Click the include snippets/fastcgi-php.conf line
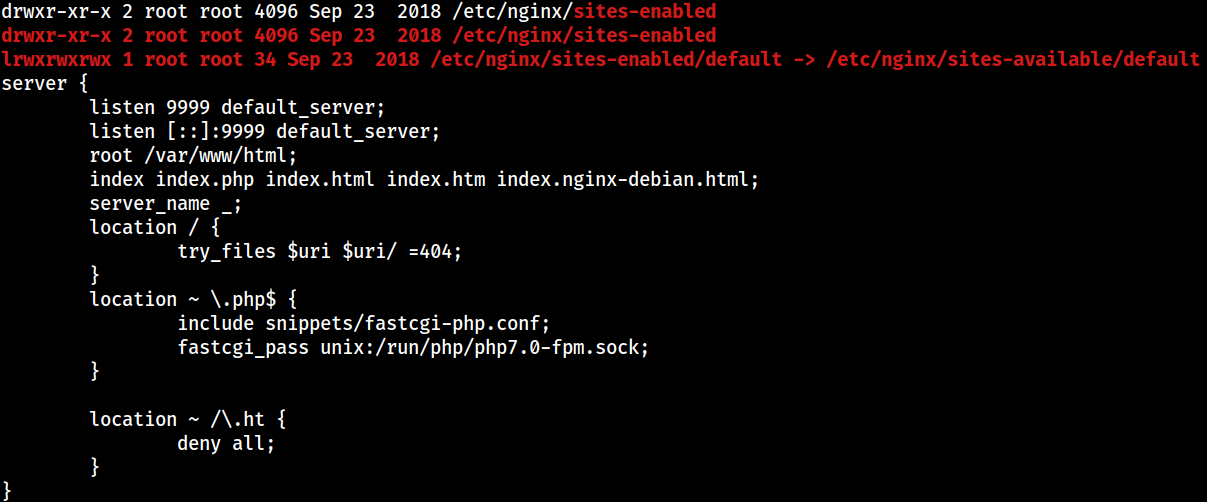The width and height of the screenshot is (1207, 502). (364, 323)
